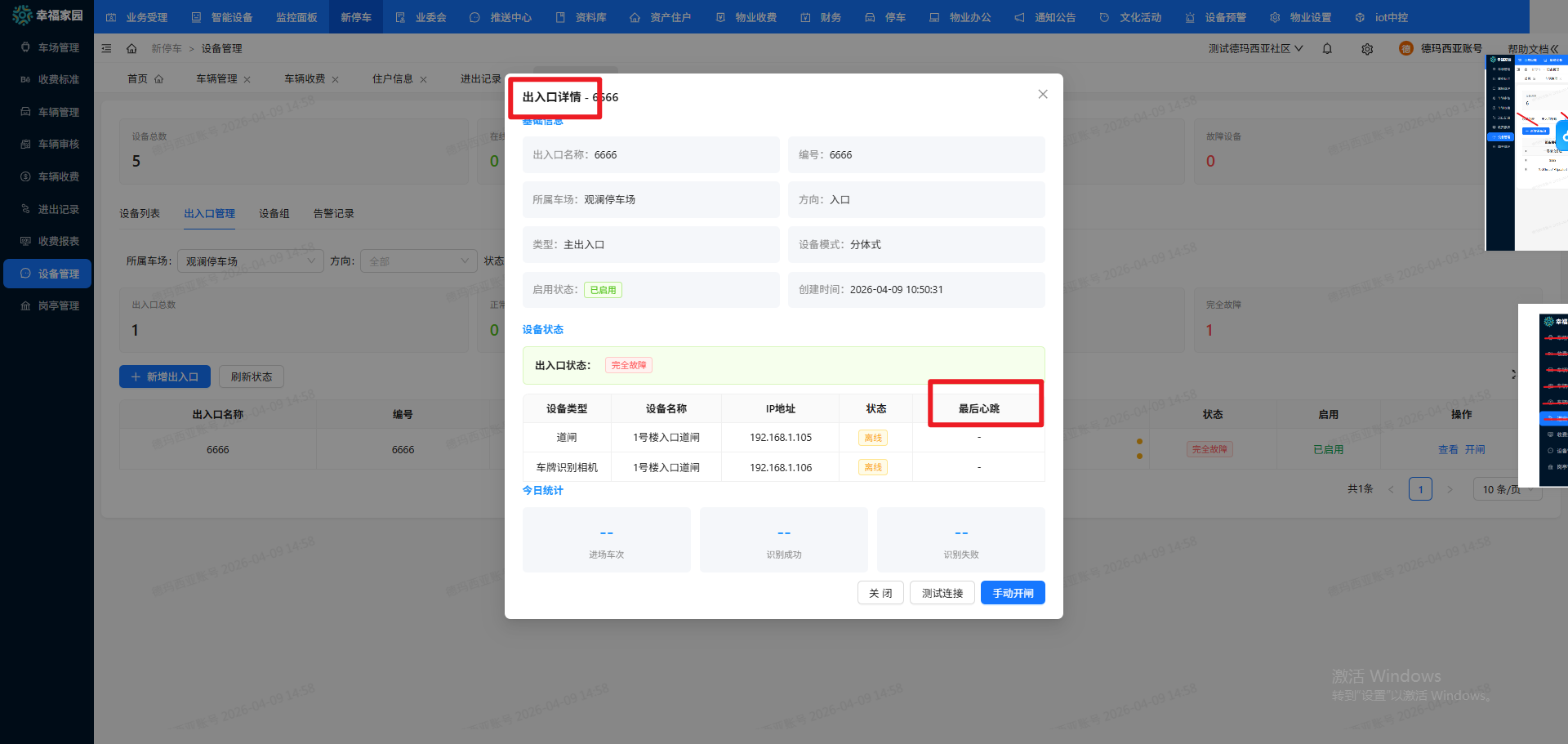1568x744 pixels.
Task: Close the 出入口详情 dialog with X
Action: click(1043, 95)
